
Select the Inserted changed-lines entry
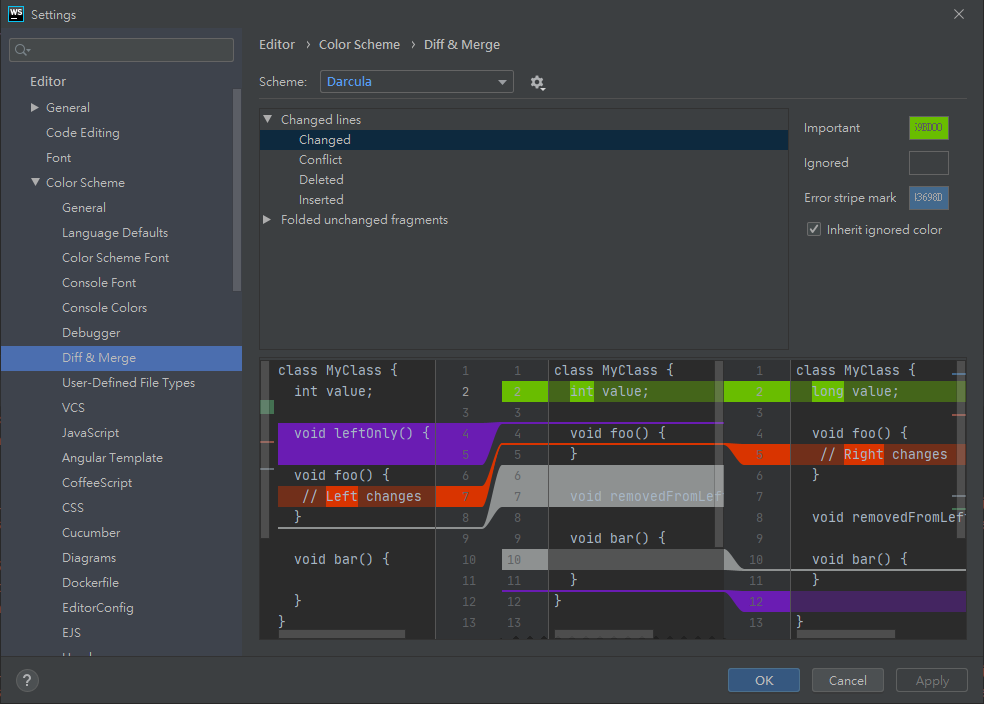pyautogui.click(x=321, y=200)
